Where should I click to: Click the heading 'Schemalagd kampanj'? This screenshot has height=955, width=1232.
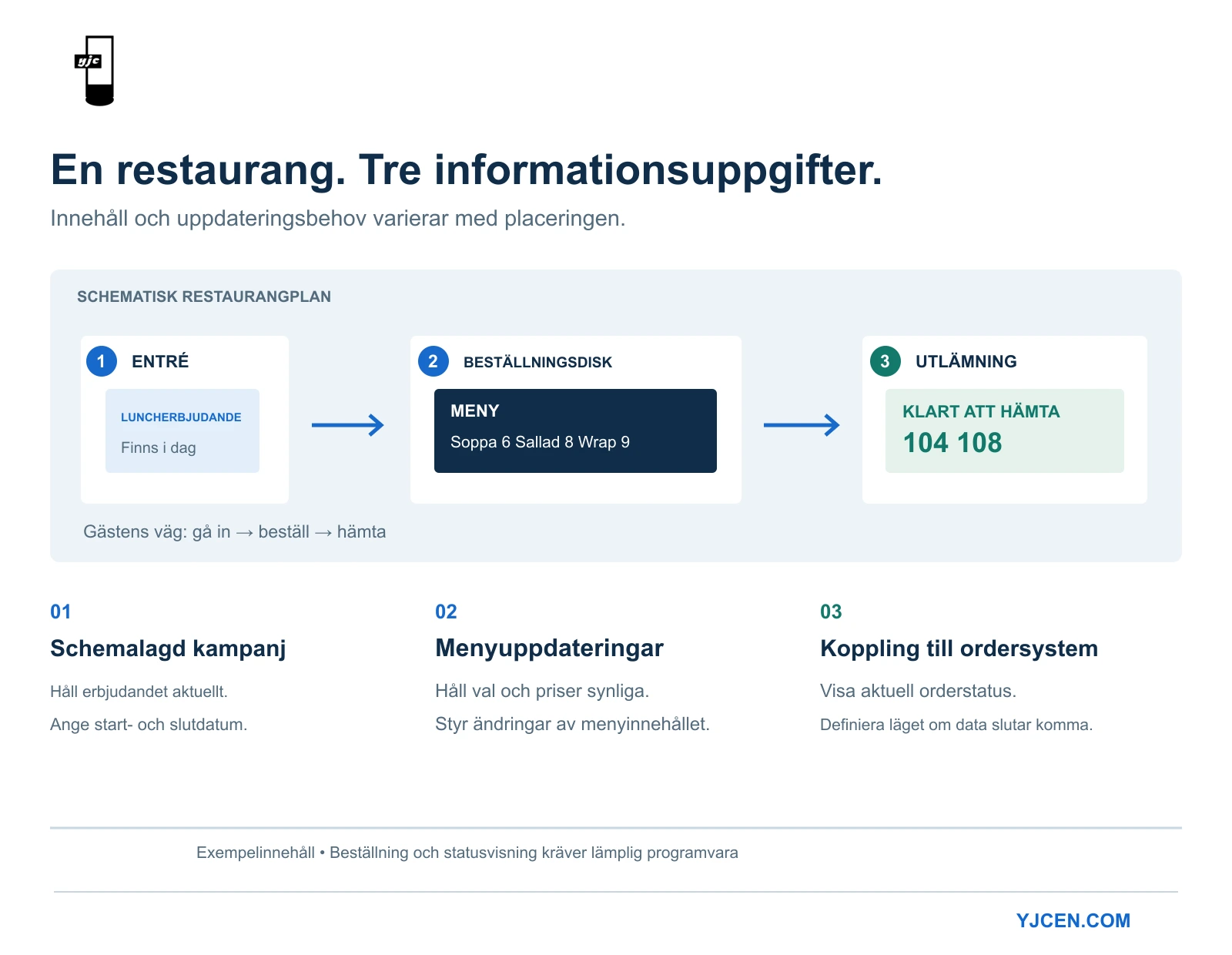(168, 648)
